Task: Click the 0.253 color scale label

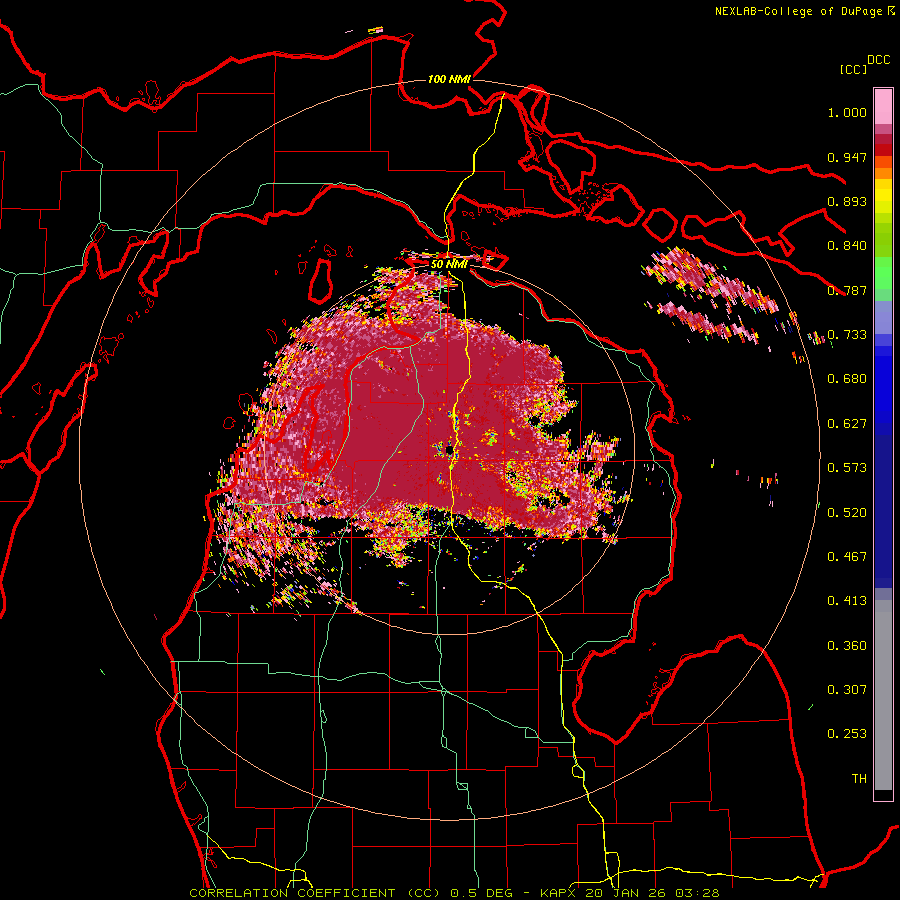Action: click(847, 734)
